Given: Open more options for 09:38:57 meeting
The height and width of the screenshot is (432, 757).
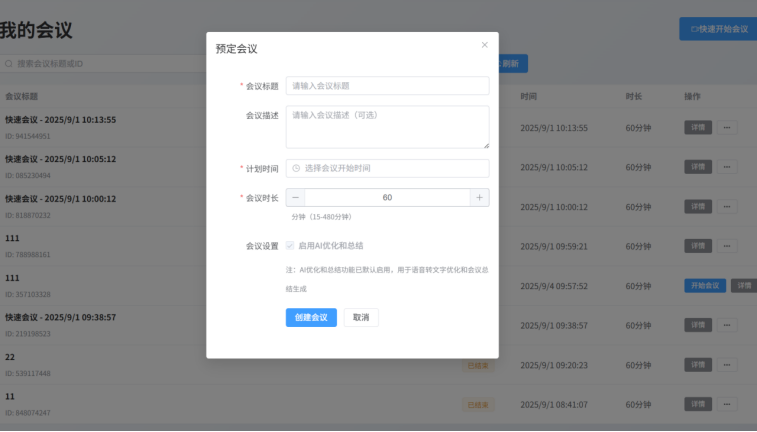Looking at the screenshot, I should pos(727,325).
